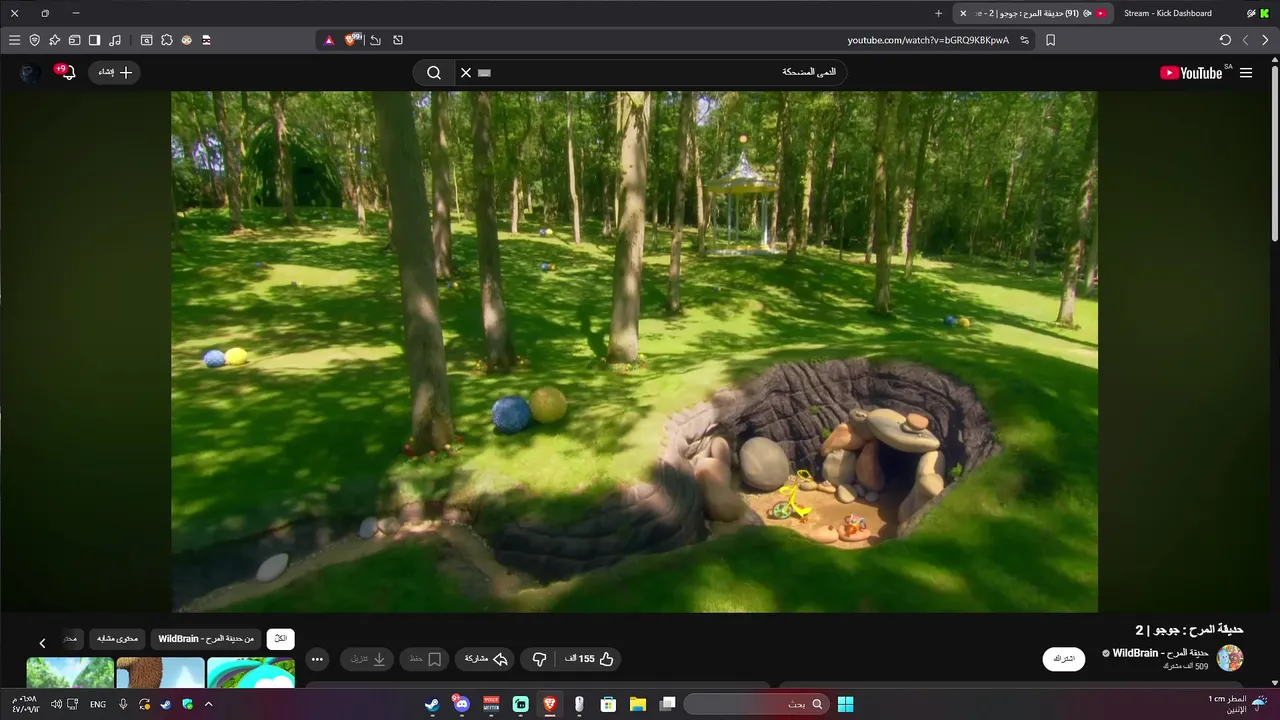Open Brave VPN shield icon in toolbar

(34, 40)
